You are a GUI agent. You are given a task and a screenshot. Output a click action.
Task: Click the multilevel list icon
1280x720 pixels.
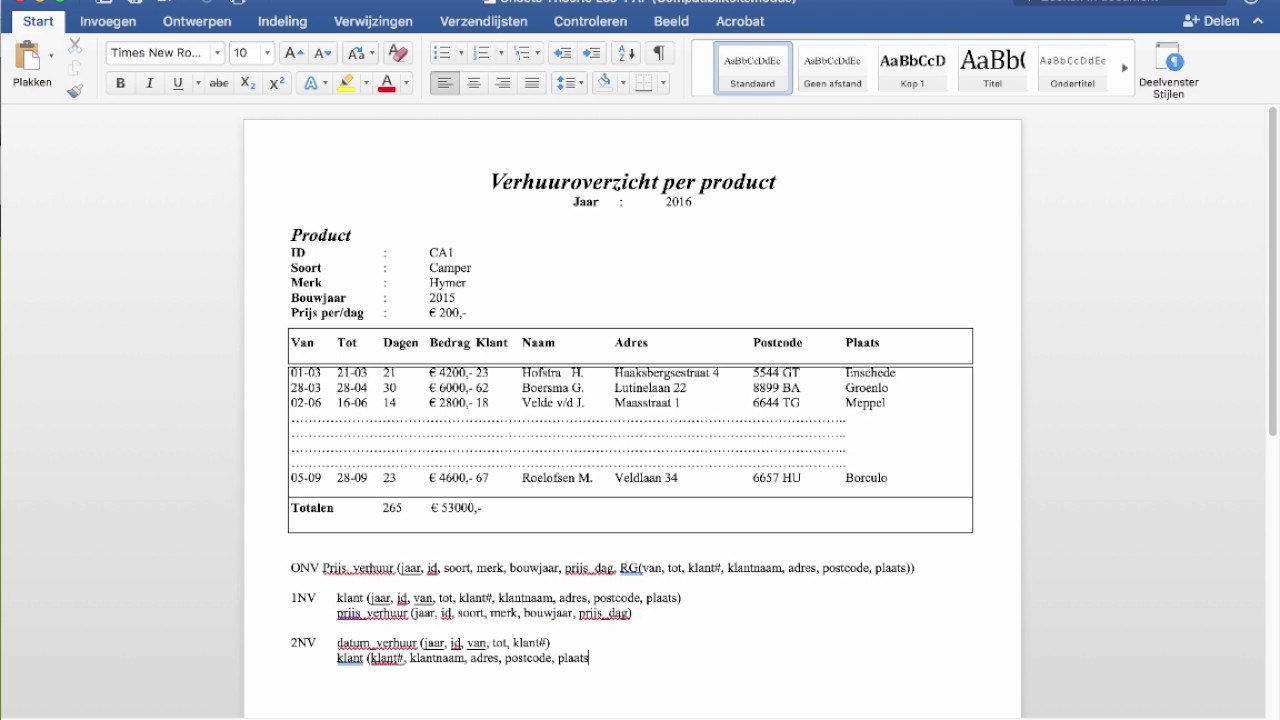tap(521, 53)
